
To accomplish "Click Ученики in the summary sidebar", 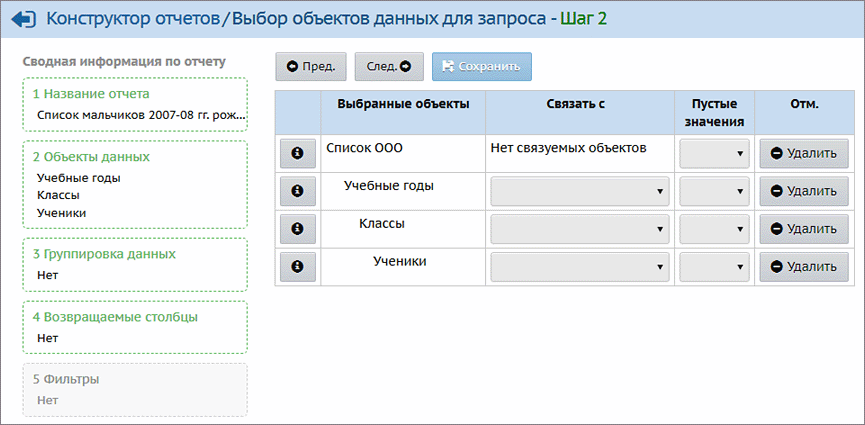I will [61, 213].
